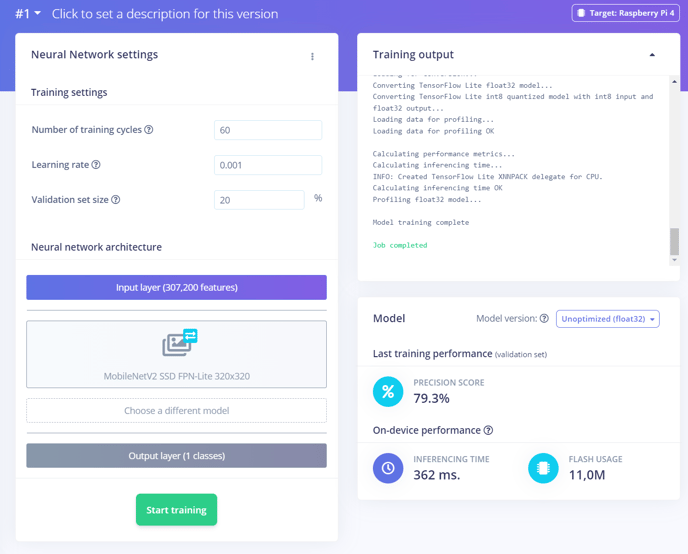688x554 pixels.
Task: Click the help icon next to Learning rate
Action: point(96,164)
